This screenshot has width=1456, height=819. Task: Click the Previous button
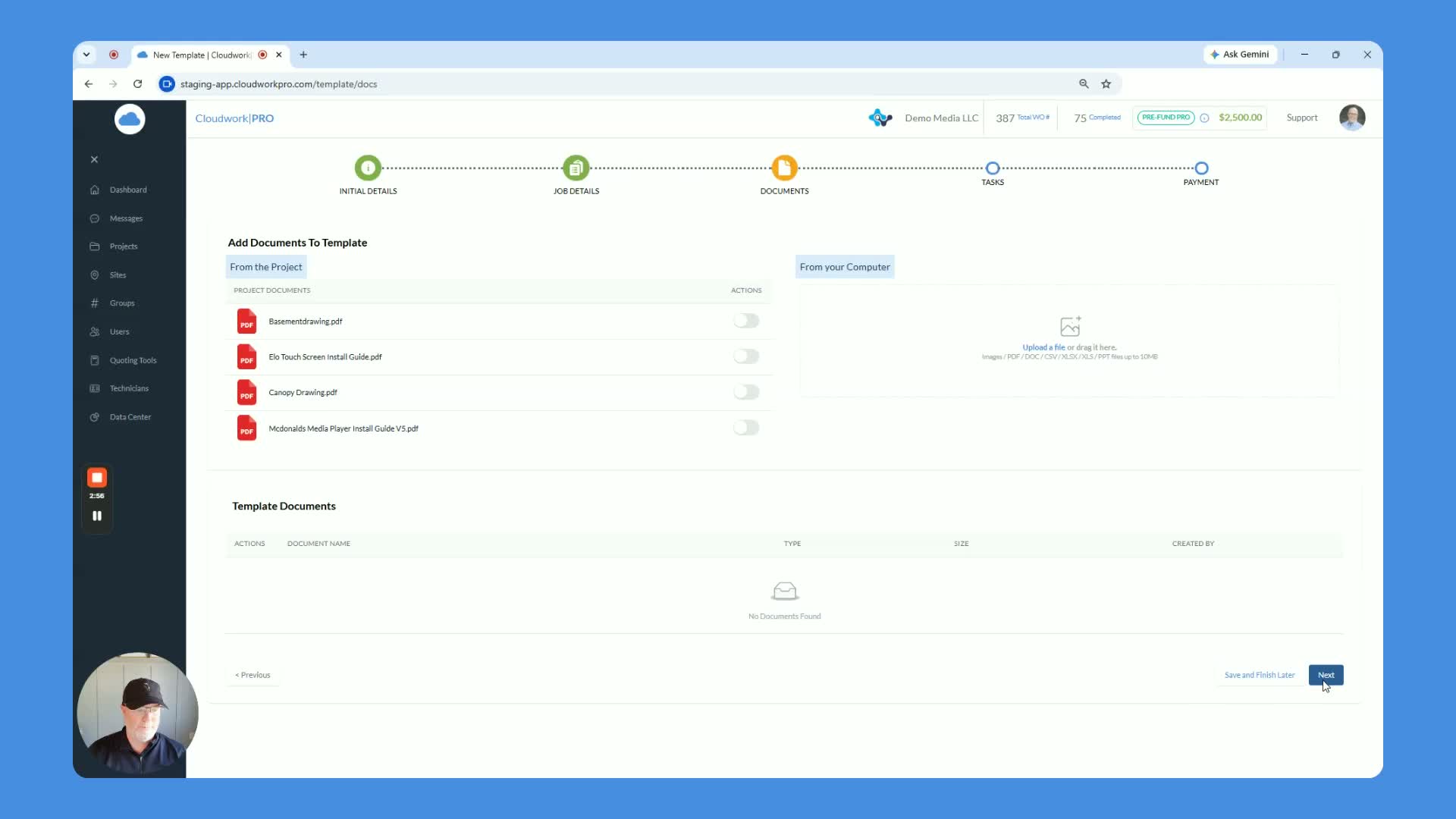point(253,675)
